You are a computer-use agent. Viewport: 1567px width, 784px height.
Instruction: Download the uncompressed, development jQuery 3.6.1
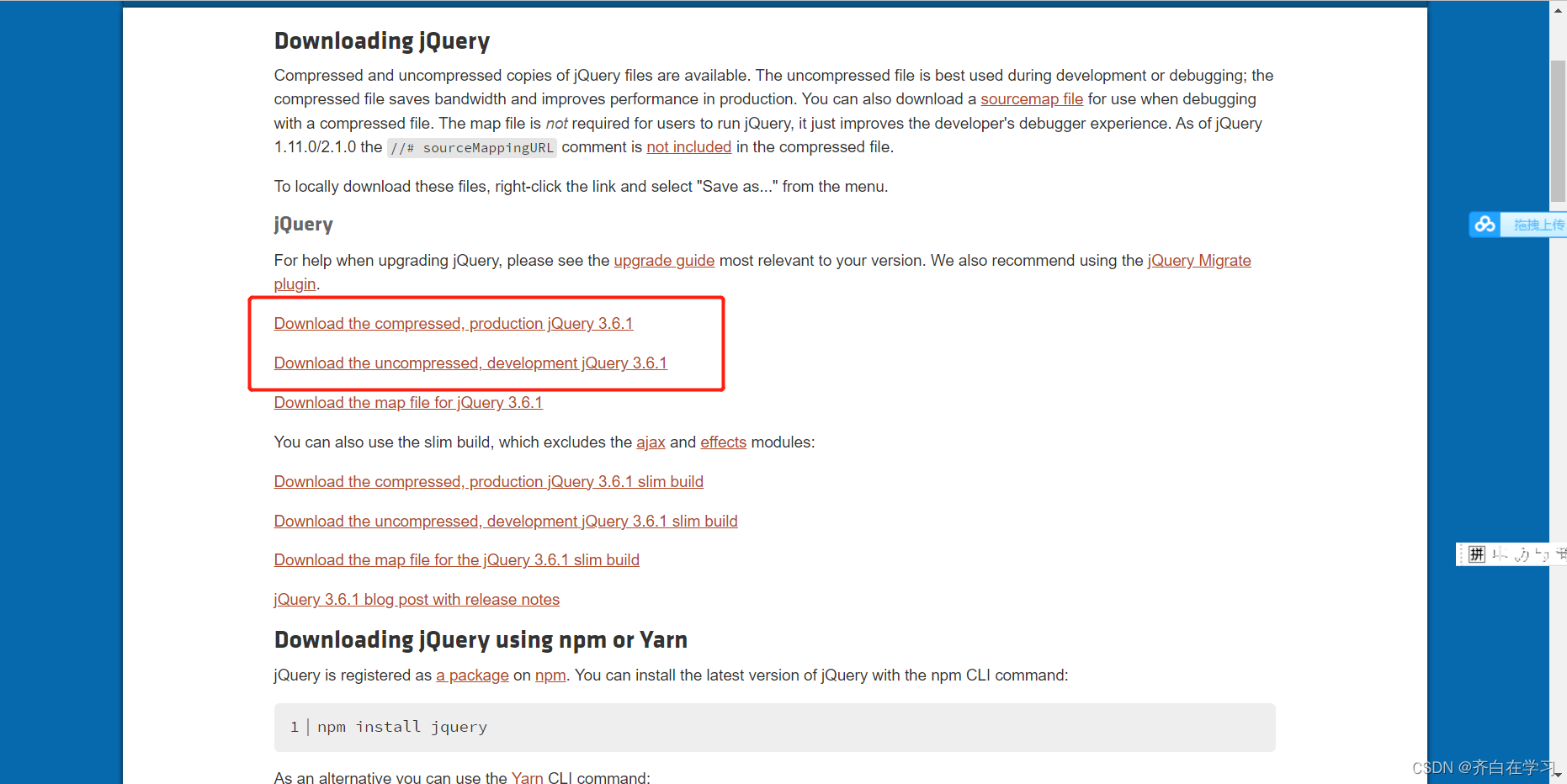(x=470, y=363)
